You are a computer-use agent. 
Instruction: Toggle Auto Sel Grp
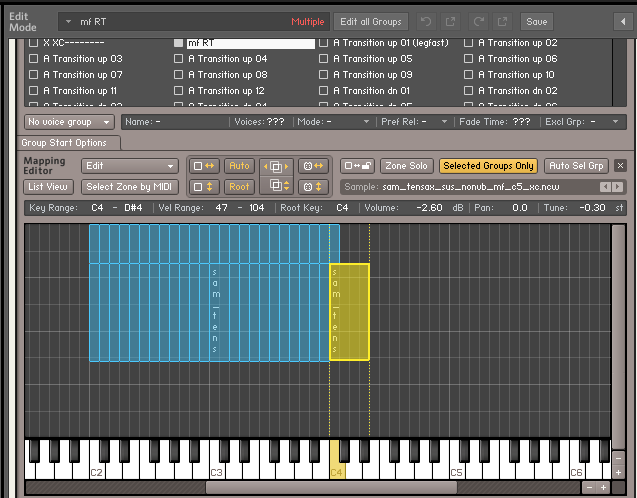tap(576, 166)
